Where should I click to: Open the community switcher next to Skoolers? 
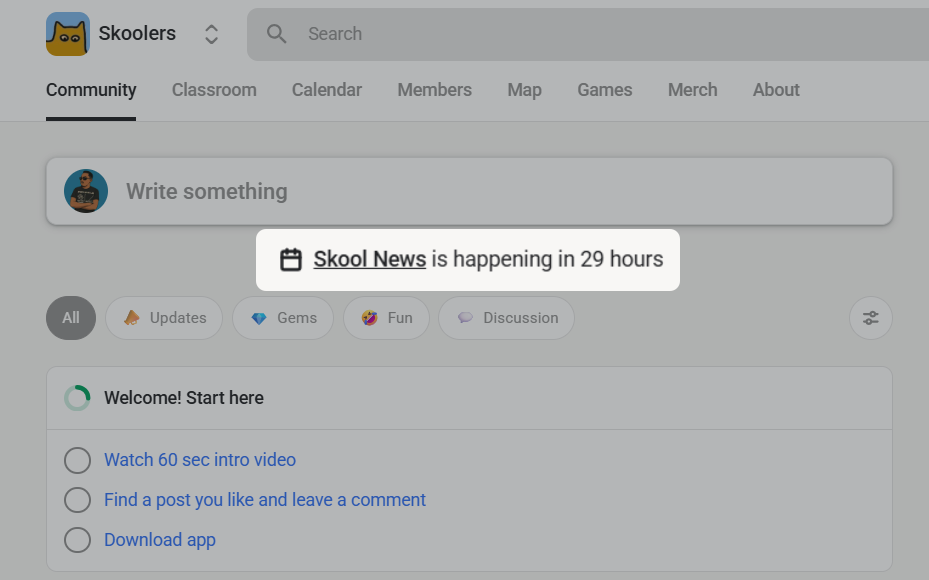(x=211, y=33)
